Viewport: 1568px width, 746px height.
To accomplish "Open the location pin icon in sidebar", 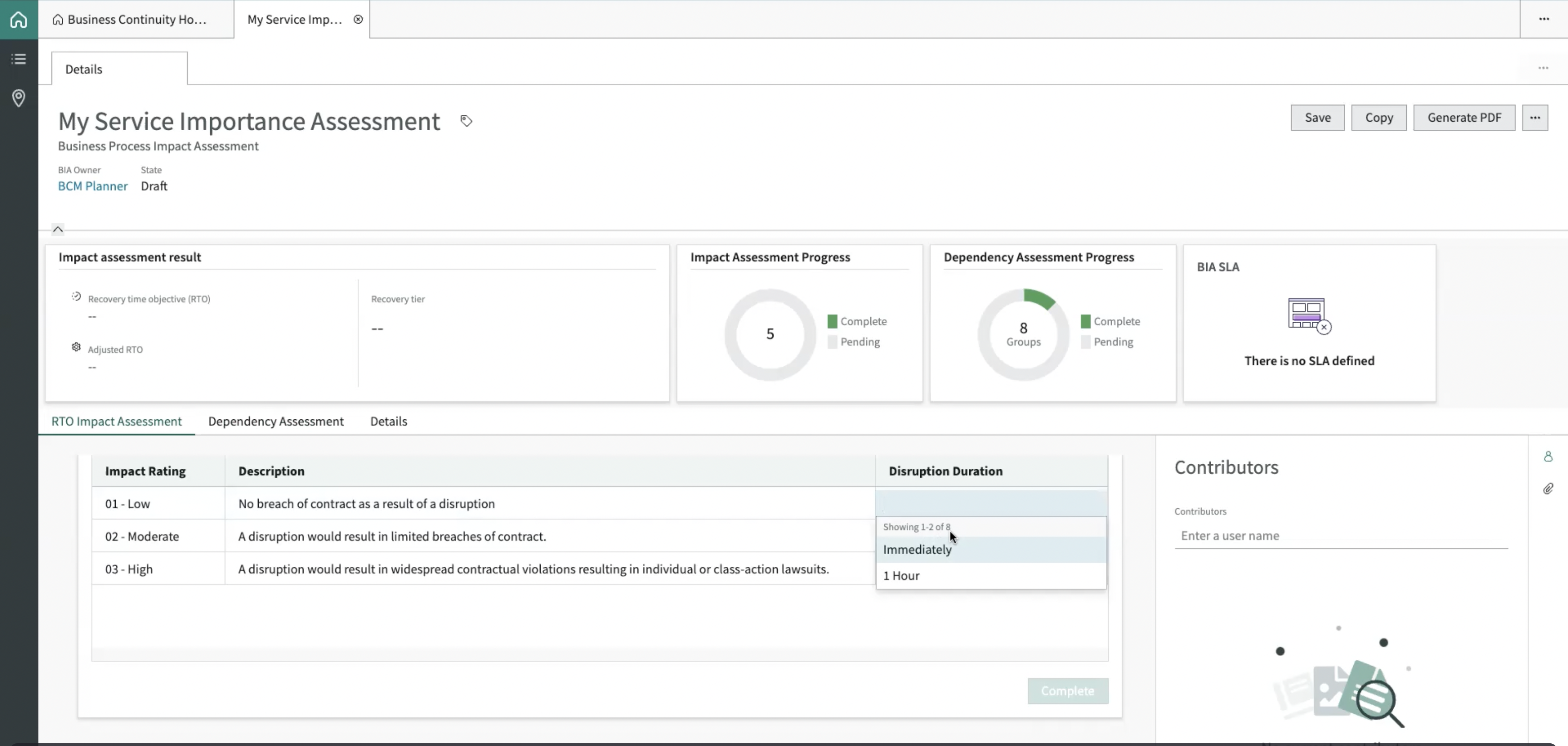I will 19,98.
